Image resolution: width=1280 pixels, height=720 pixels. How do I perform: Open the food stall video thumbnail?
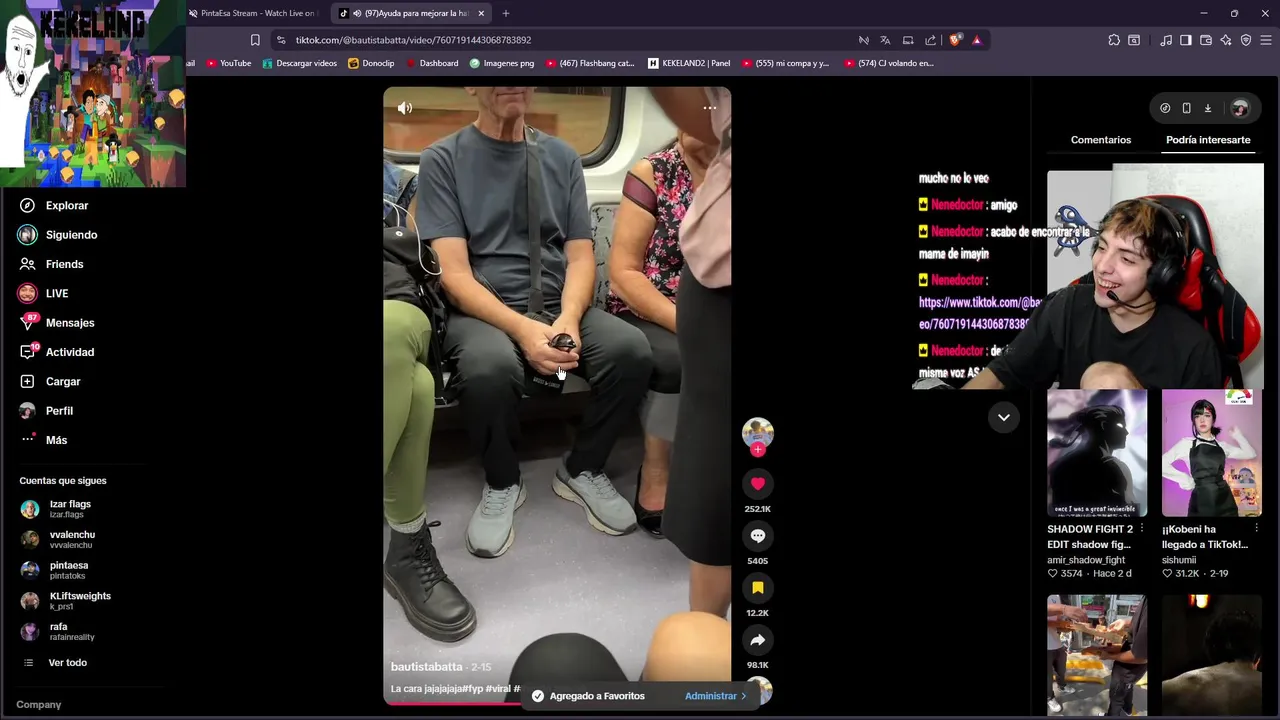click(x=1097, y=656)
